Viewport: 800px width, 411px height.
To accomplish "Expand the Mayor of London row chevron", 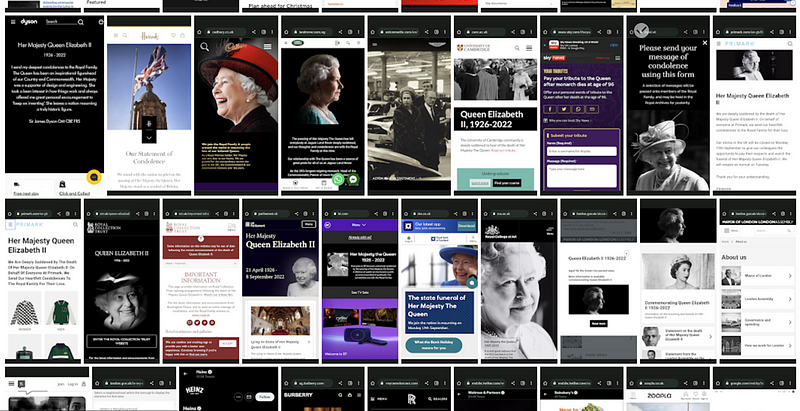I will click(790, 276).
